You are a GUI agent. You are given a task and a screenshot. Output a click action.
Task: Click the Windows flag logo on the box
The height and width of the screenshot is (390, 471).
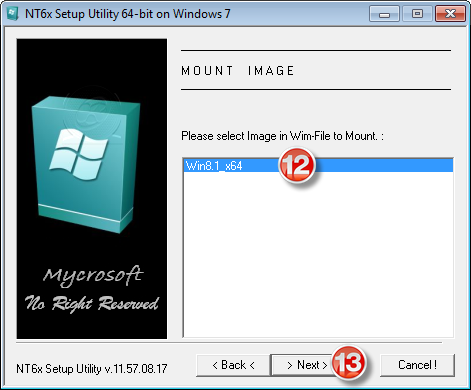(x=79, y=154)
